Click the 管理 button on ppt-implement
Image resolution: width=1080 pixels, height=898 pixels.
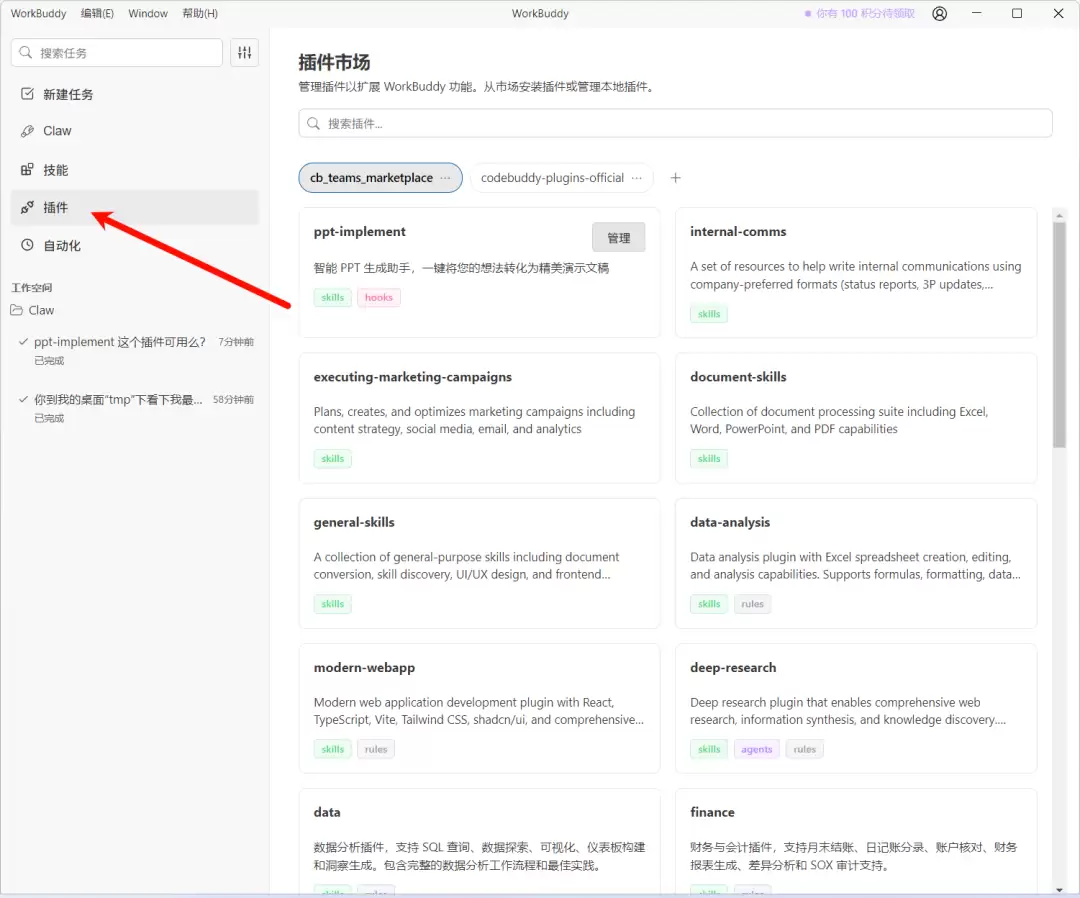coord(618,238)
